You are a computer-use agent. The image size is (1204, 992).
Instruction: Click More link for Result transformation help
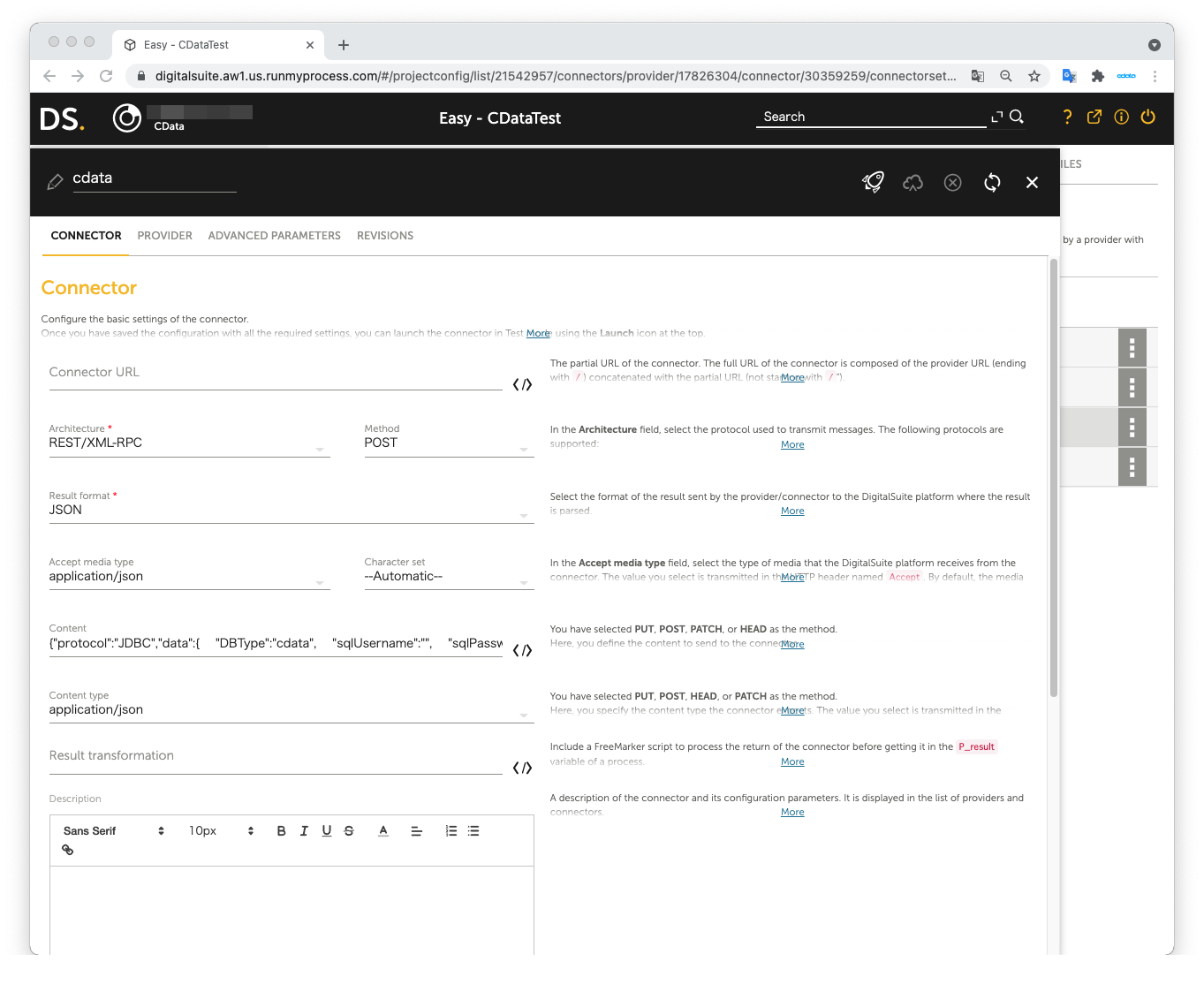coord(792,761)
